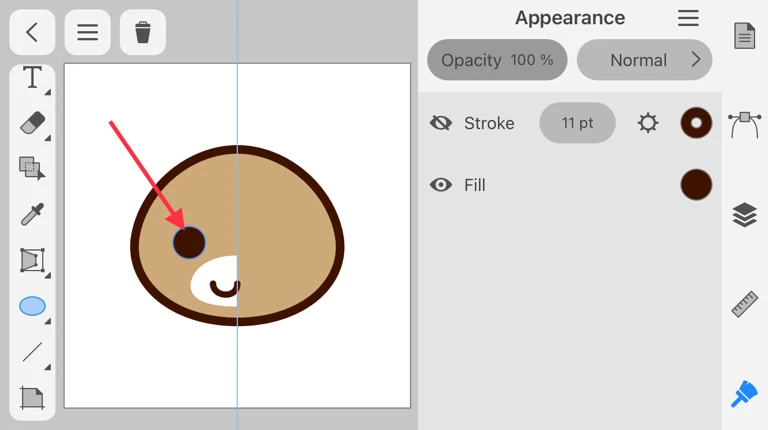Select the Ellipse shape tool
The height and width of the screenshot is (430, 768).
[x=32, y=306]
